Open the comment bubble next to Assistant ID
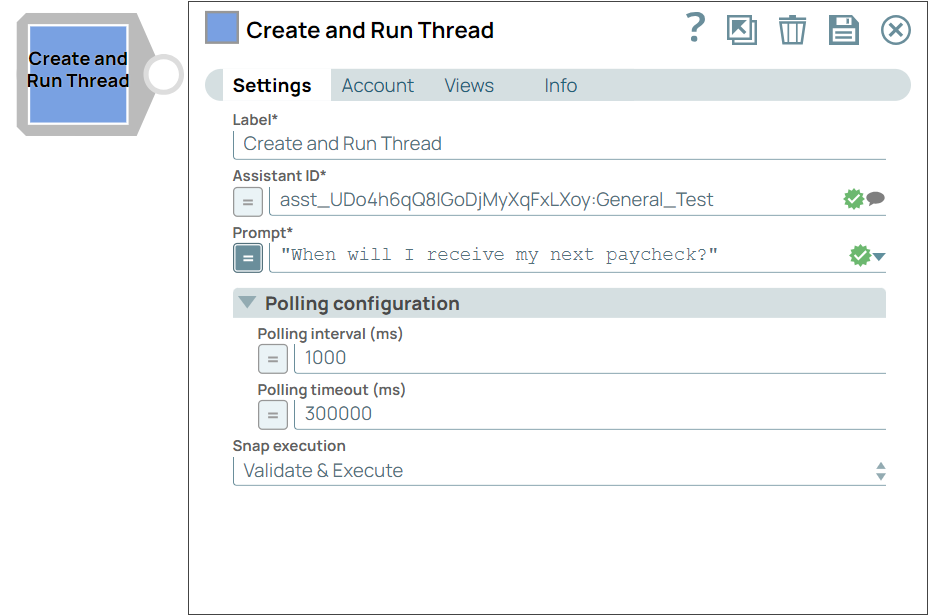The image size is (928, 615). pyautogui.click(x=876, y=198)
